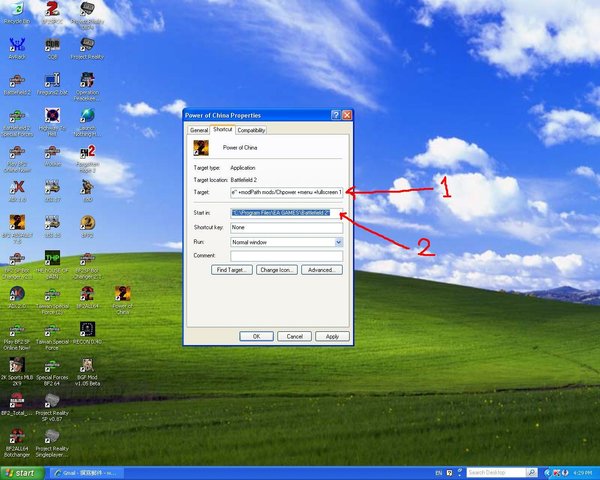Select the Special Forces BF2 64 shortcut
Image resolution: width=600 pixels, height=480 pixels.
52,372
